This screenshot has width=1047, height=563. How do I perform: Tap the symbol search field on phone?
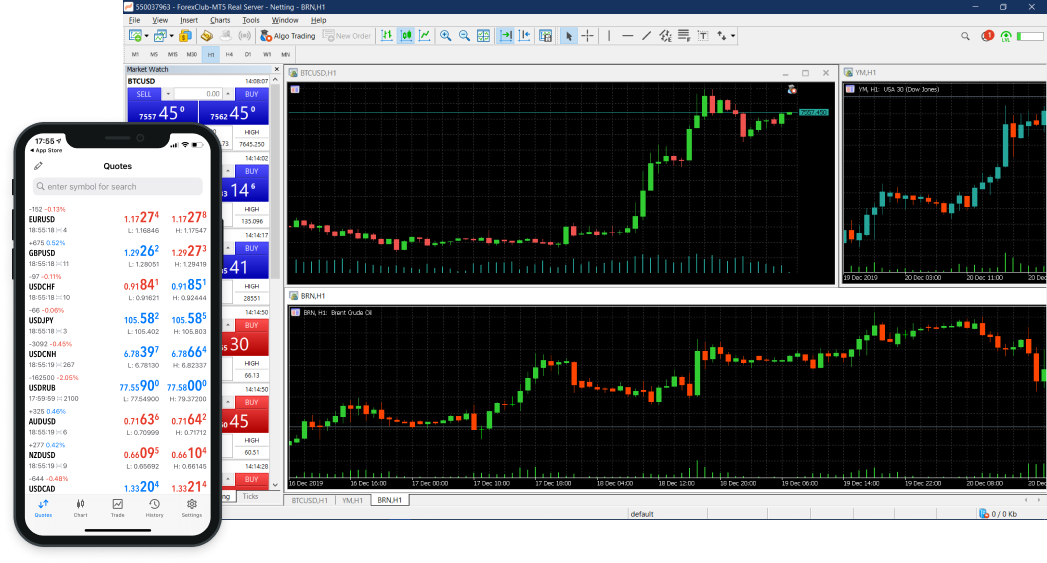pyautogui.click(x=118, y=186)
